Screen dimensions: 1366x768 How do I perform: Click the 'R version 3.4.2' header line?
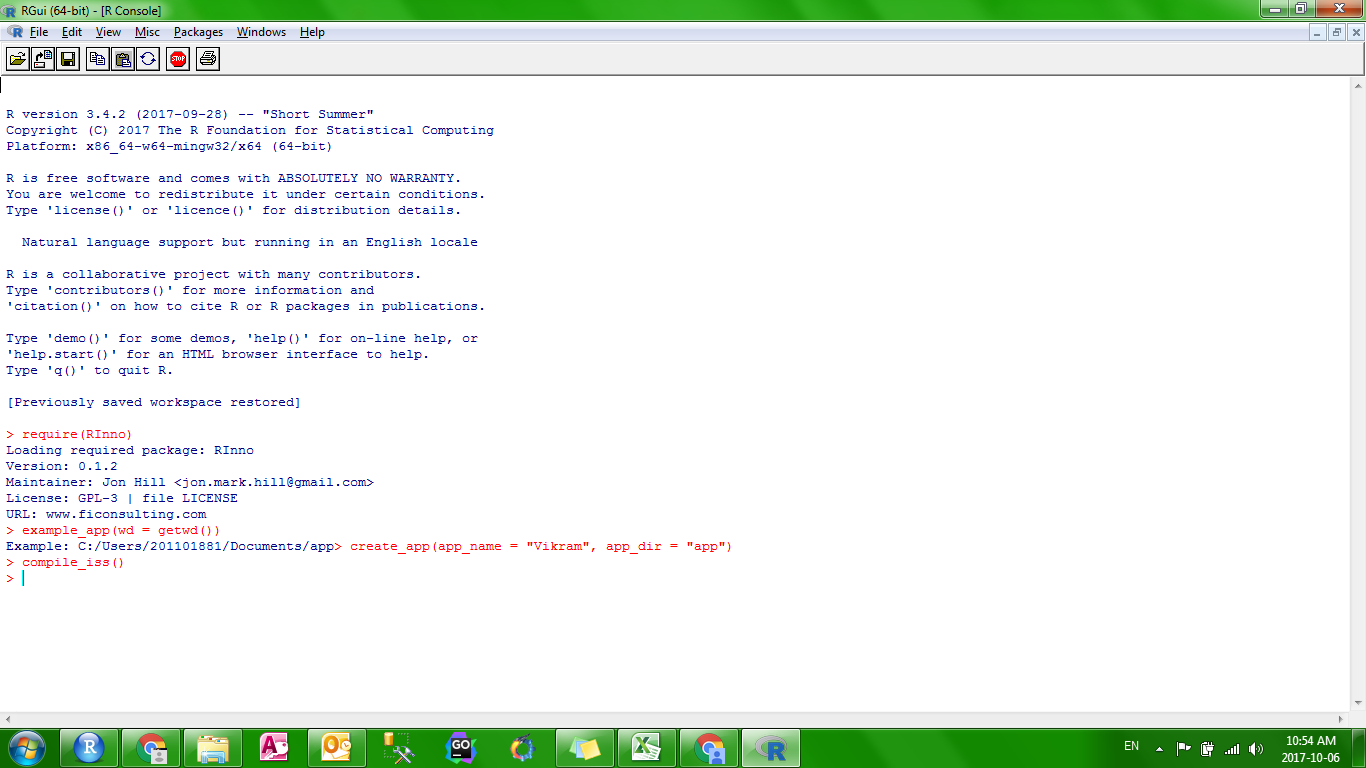coord(190,114)
